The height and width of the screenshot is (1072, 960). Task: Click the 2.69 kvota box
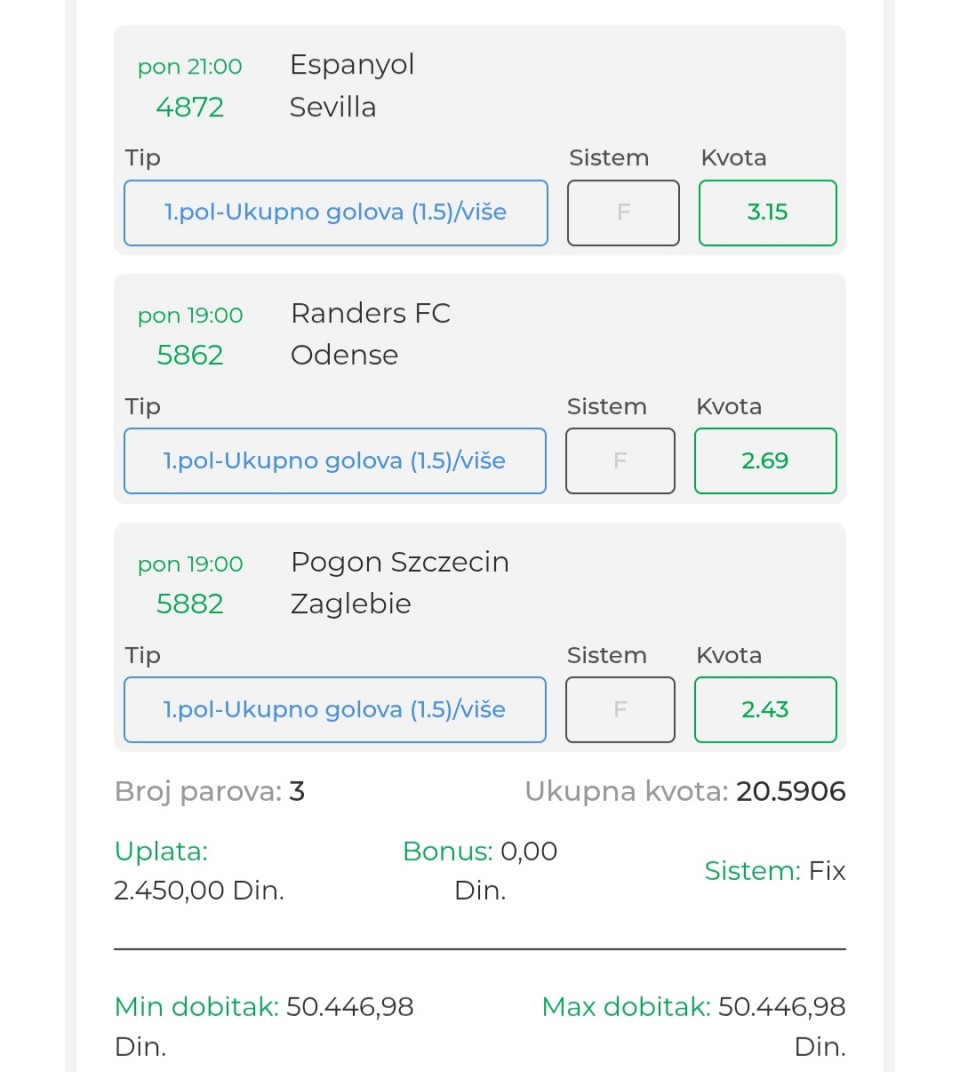coord(765,461)
